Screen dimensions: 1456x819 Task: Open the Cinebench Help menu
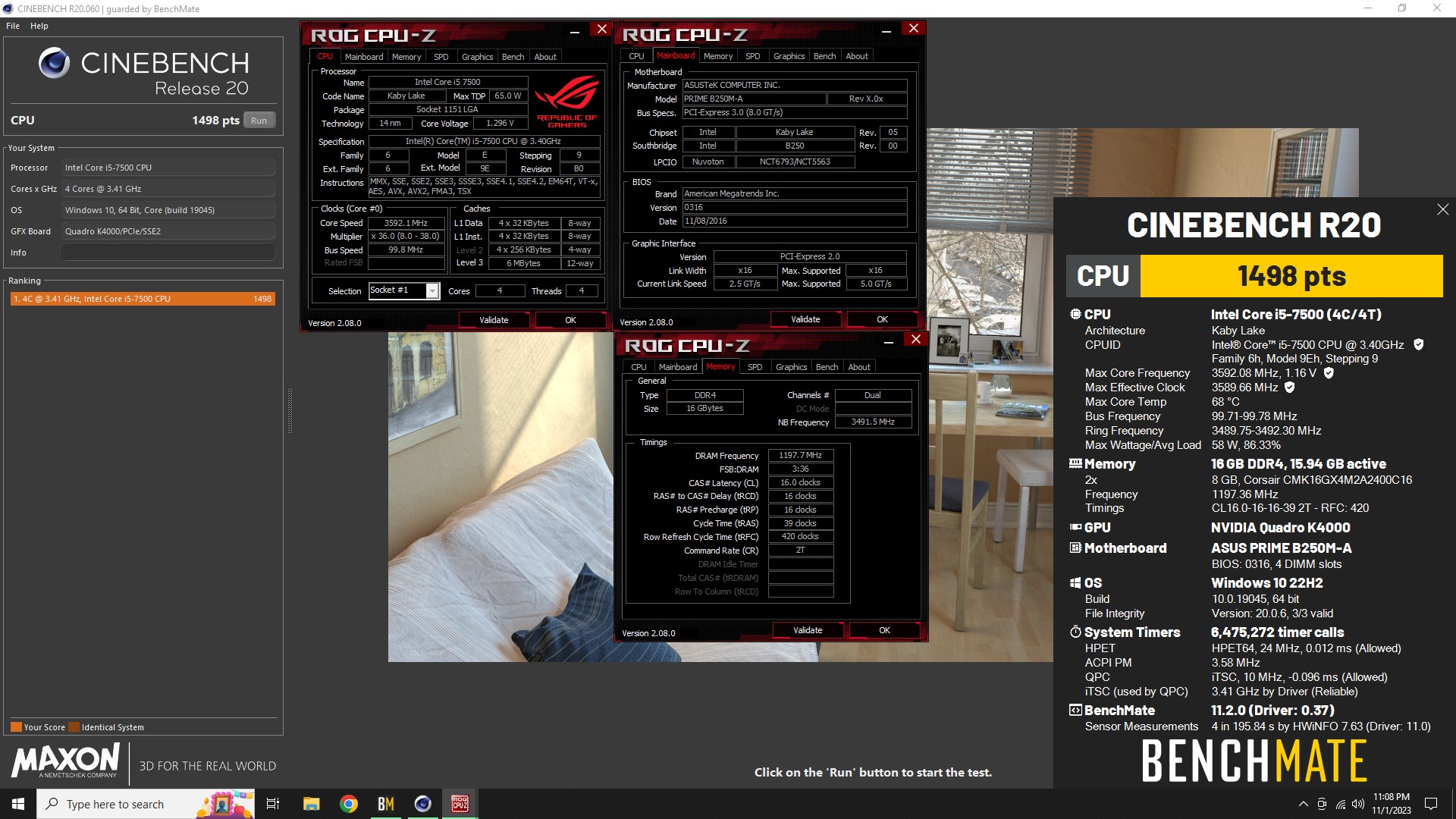(x=39, y=26)
